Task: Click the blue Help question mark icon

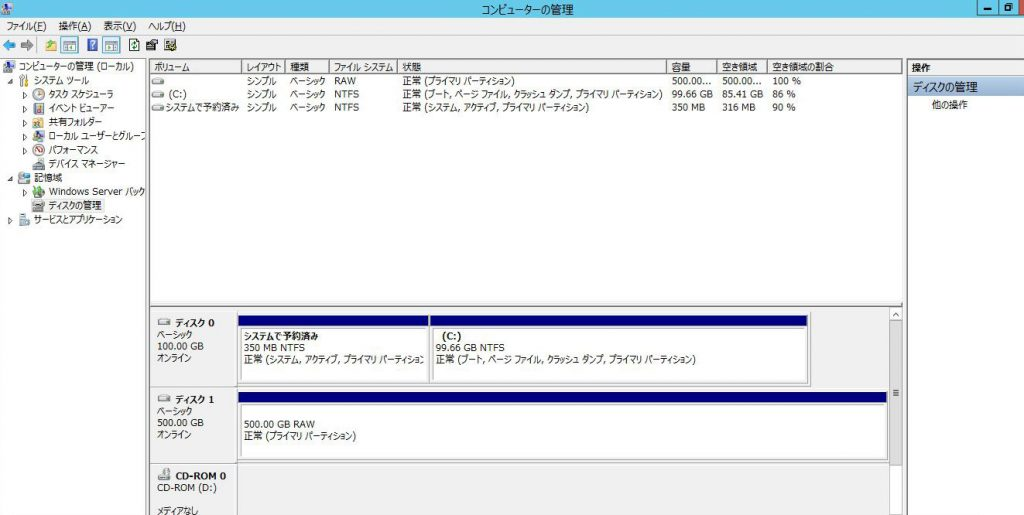Action: tap(92, 45)
